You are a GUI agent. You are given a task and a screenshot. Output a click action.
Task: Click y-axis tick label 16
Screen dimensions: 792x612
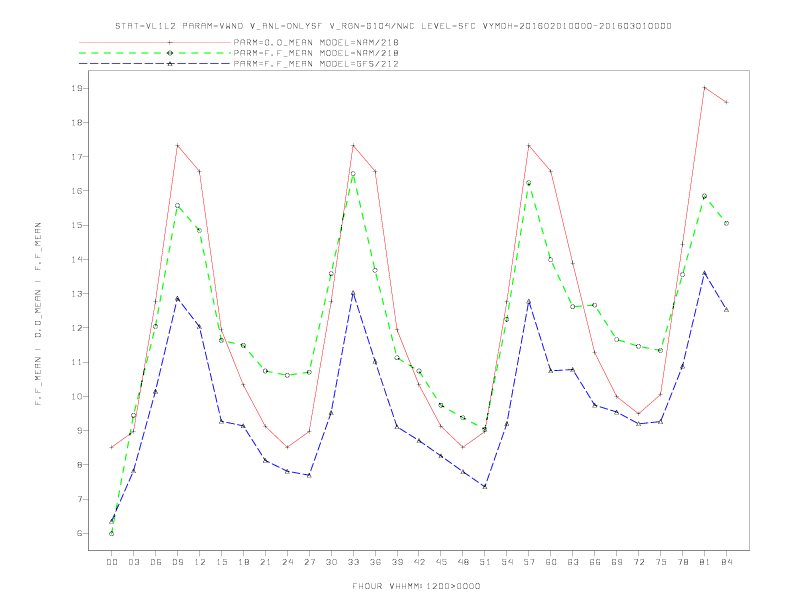point(77,191)
